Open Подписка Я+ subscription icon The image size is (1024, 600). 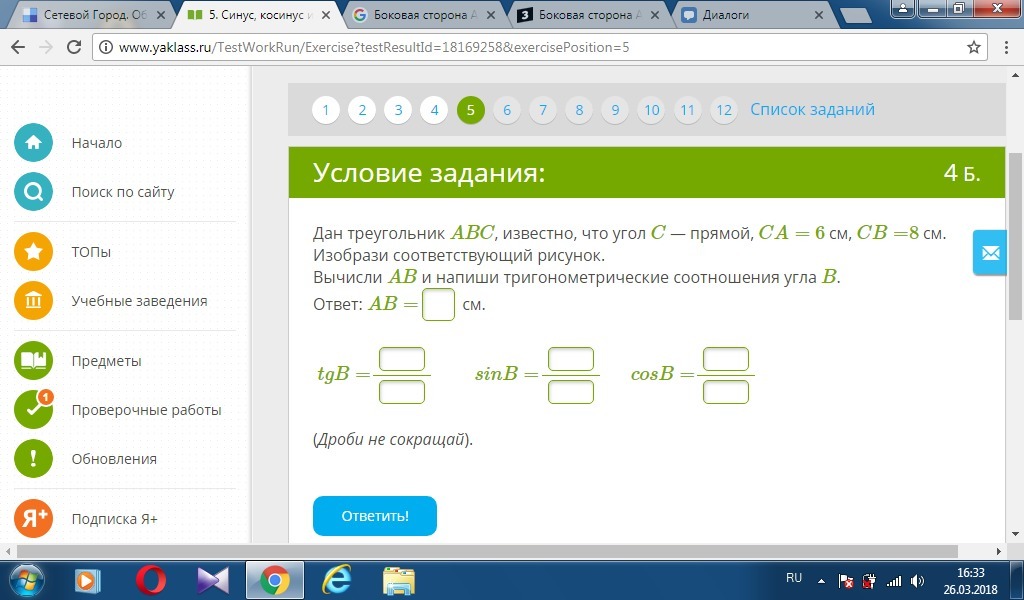tap(33, 519)
